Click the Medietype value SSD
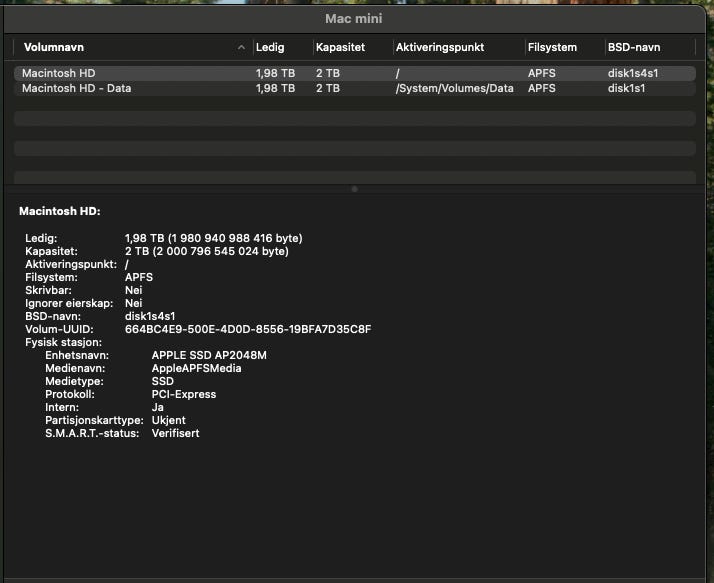 [x=163, y=382]
